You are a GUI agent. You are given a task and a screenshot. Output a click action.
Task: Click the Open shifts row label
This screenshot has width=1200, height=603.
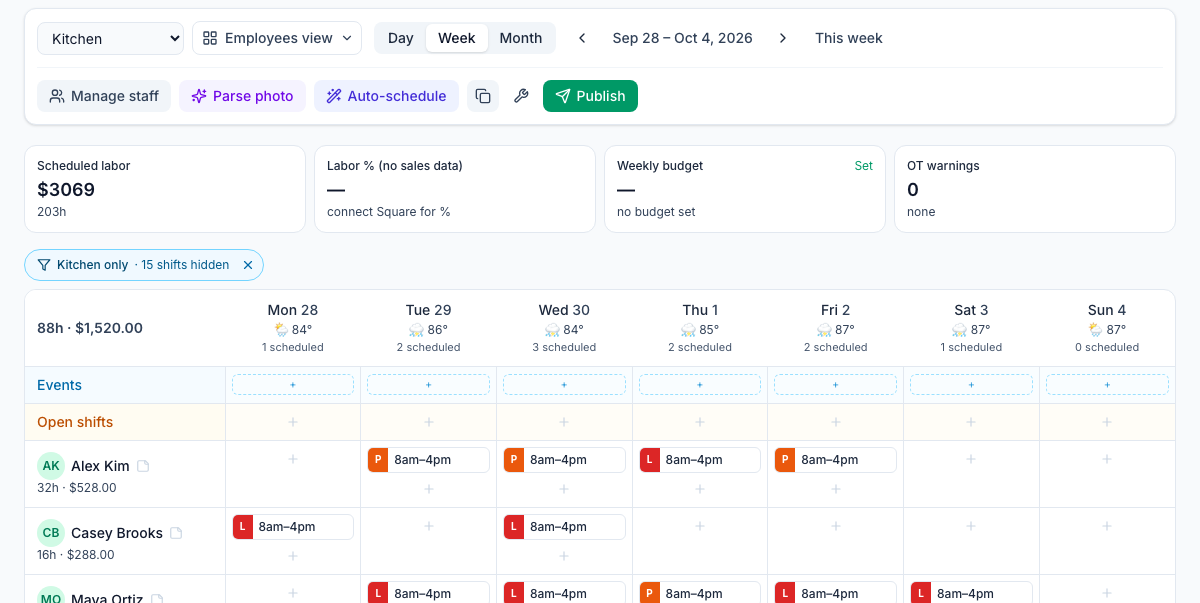tap(75, 422)
